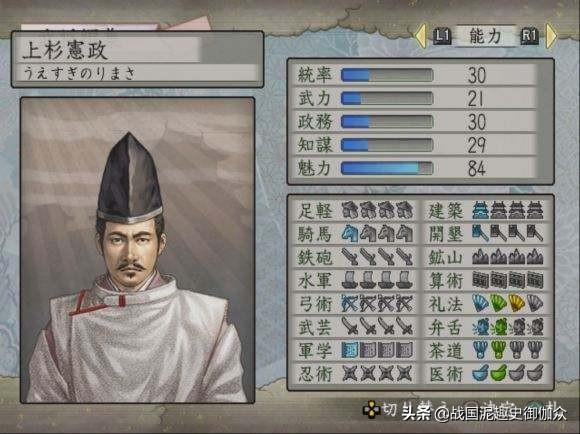Select the green tea whisk icon for 茶道

[499, 350]
